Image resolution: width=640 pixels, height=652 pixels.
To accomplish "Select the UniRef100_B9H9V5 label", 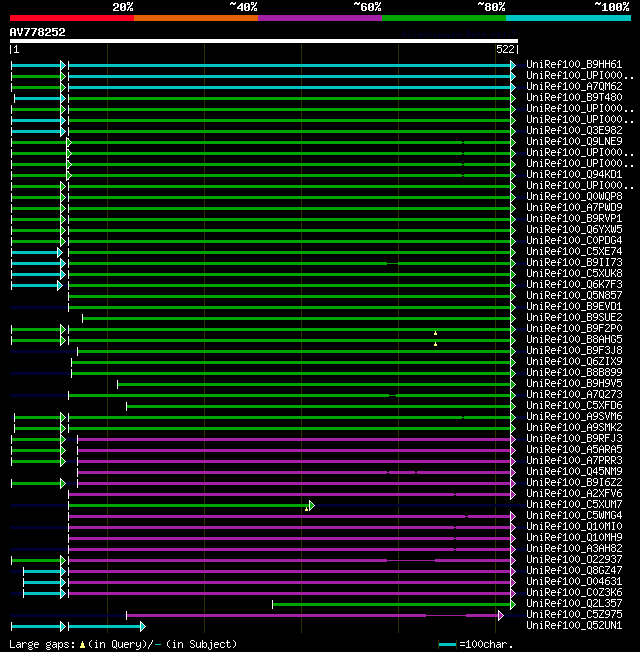I will pos(574,383).
